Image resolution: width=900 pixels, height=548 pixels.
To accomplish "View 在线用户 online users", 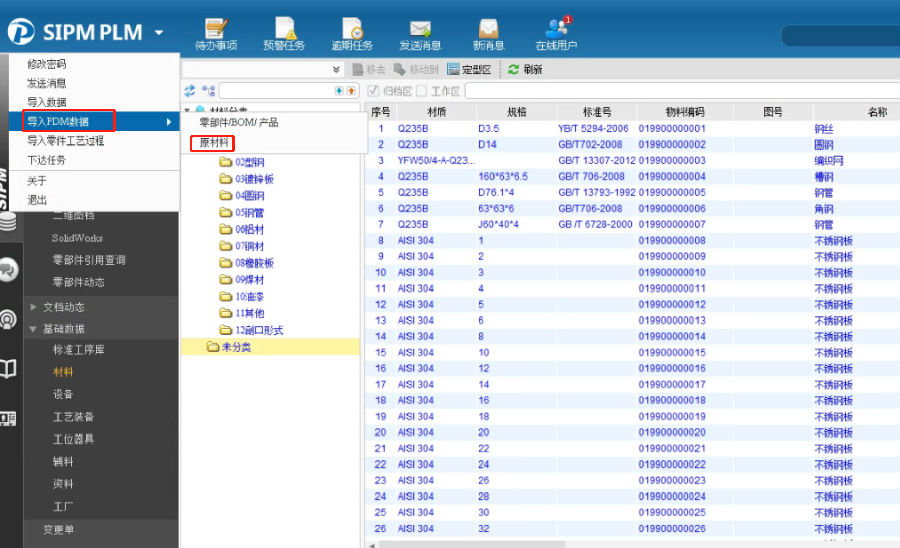I will [556, 33].
